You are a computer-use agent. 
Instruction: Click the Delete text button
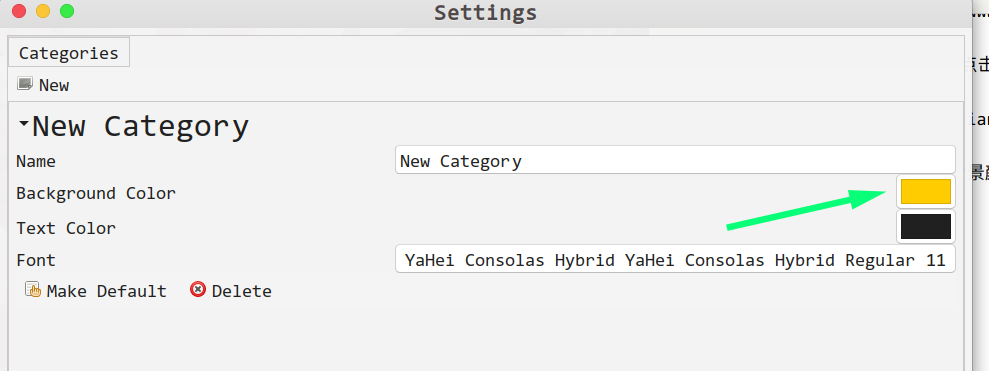[x=242, y=291]
